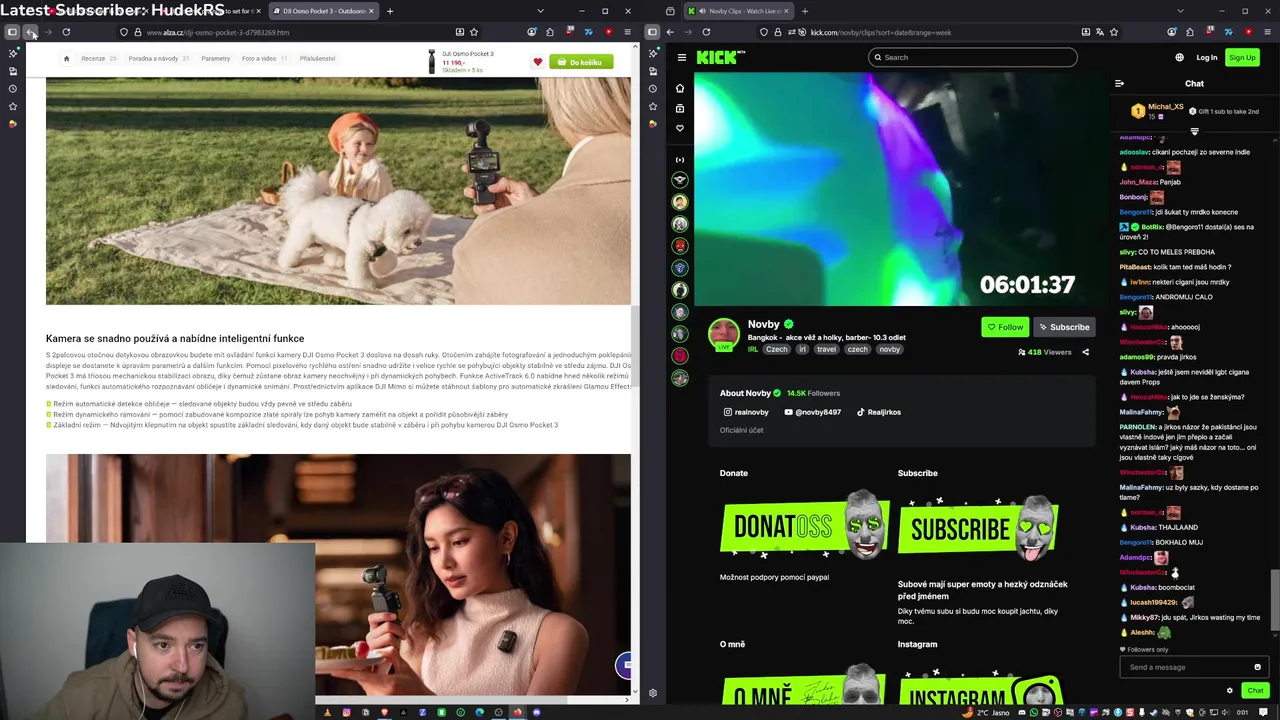
Task: Click the IRL category link under Novby
Action: tap(753, 349)
